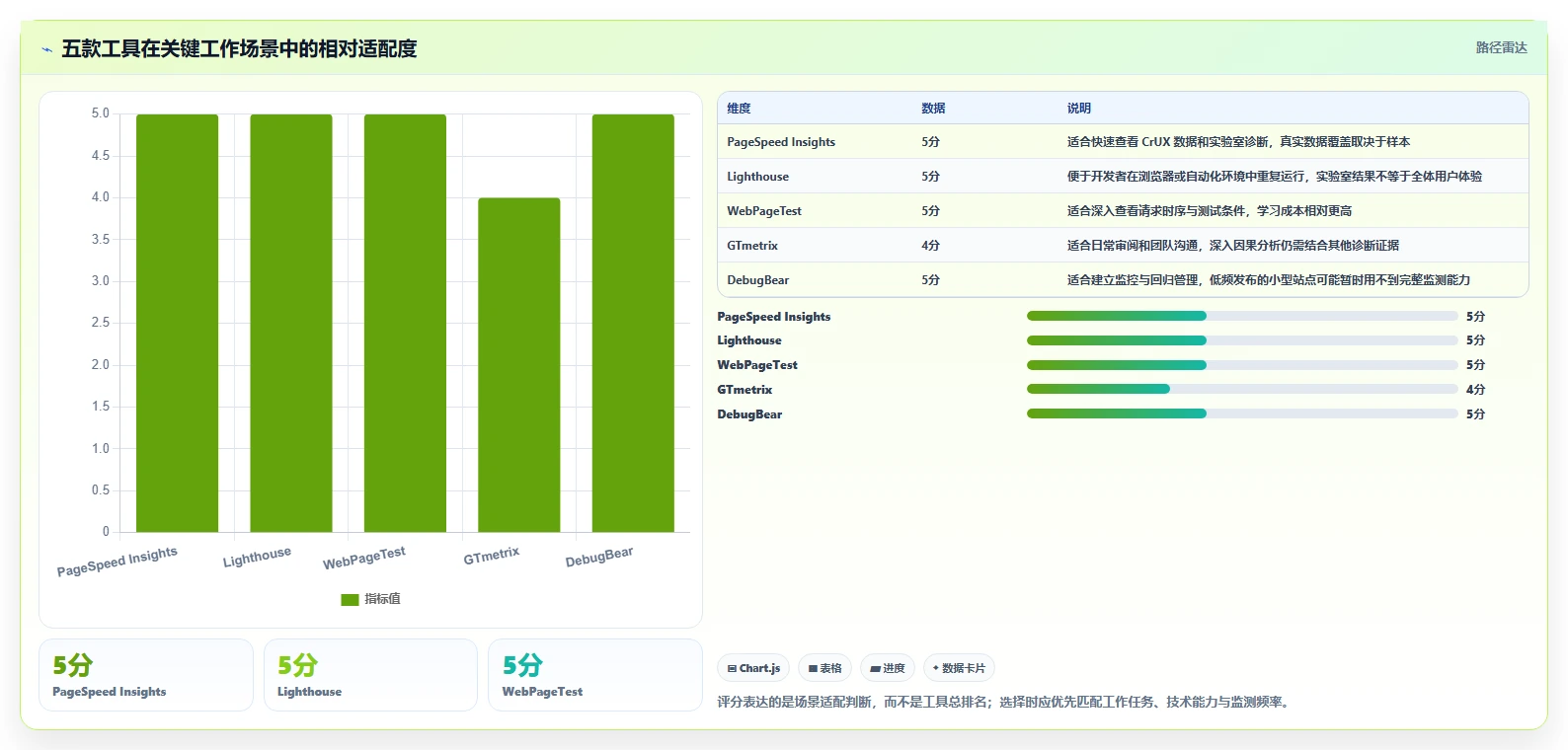Click the 5分 score in the DebugBear table row
This screenshot has width=1568, height=750.
(x=930, y=280)
